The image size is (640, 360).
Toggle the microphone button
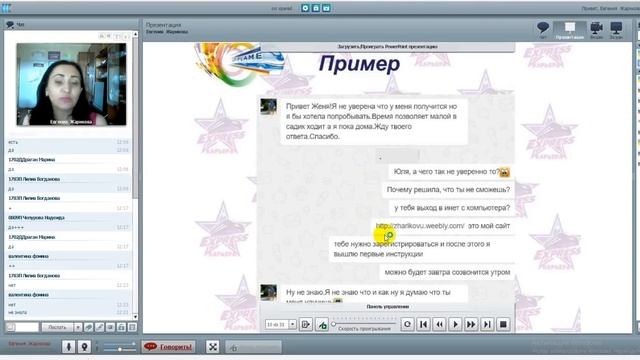pos(69,347)
